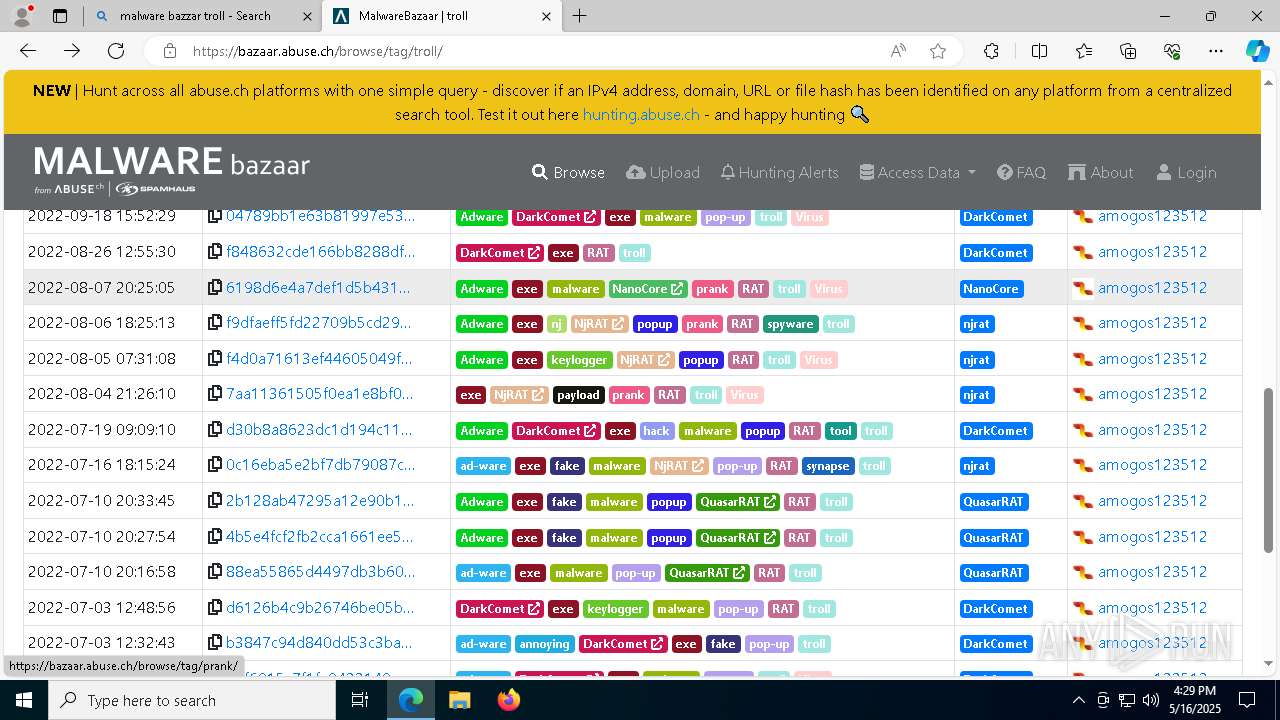
Task: Open the Browse nav item
Action: [x=568, y=172]
